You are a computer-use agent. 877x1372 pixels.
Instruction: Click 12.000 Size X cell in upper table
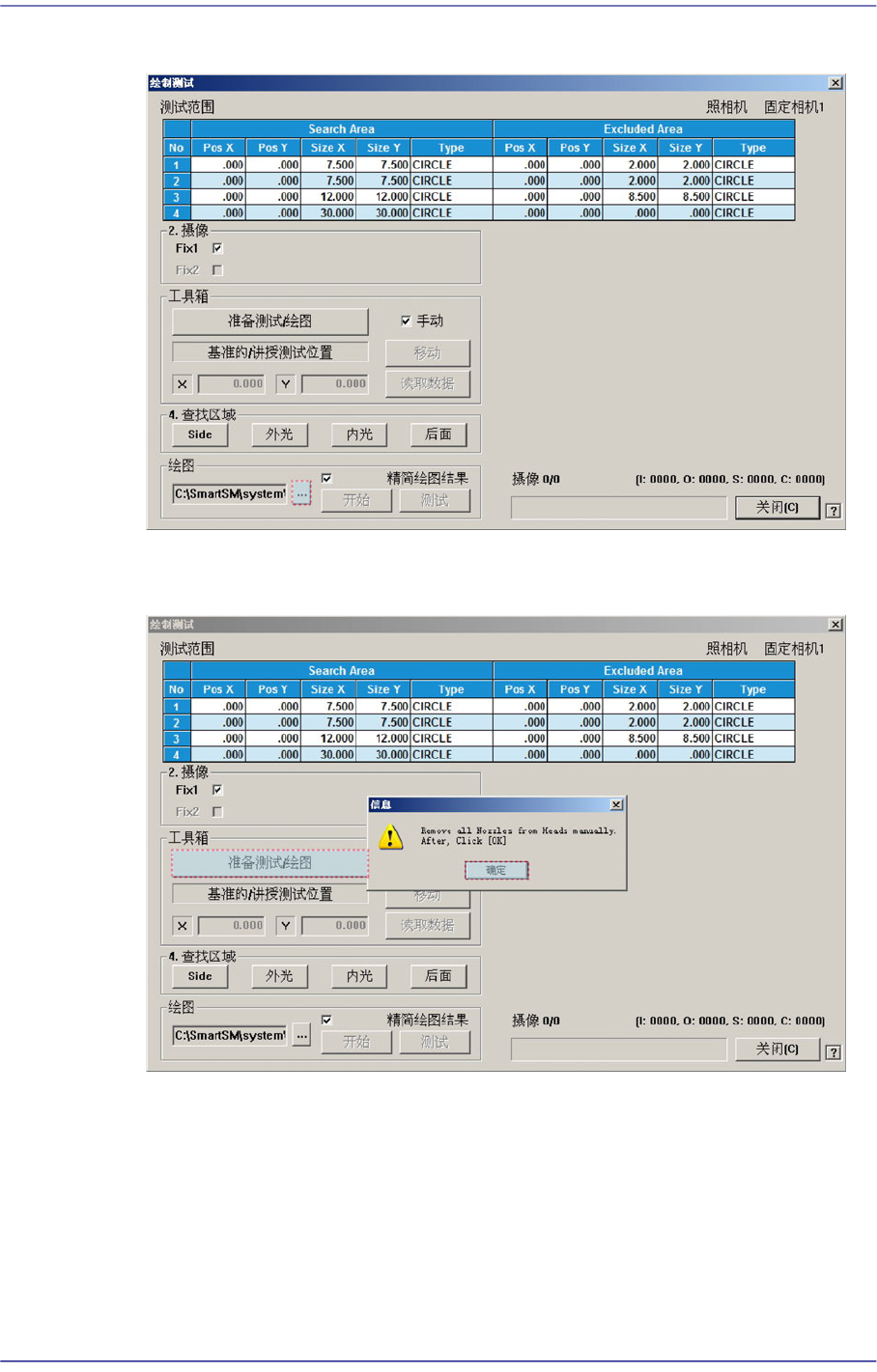328,197
